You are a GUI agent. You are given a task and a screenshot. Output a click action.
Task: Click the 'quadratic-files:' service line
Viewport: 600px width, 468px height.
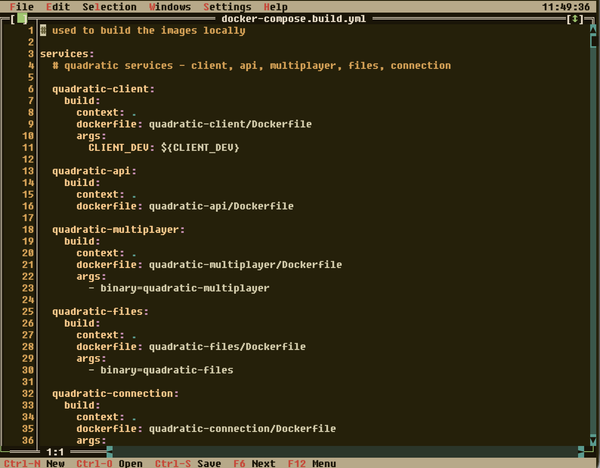click(100, 311)
